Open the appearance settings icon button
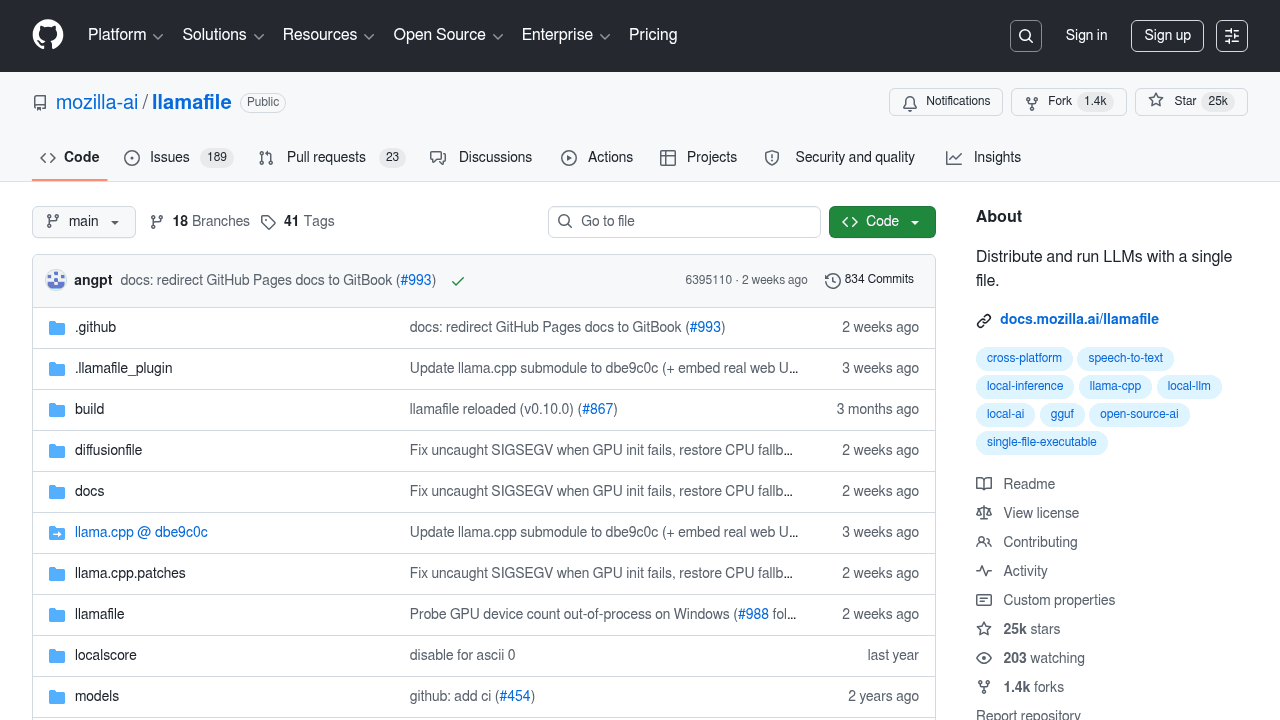The image size is (1280, 720). click(1232, 36)
